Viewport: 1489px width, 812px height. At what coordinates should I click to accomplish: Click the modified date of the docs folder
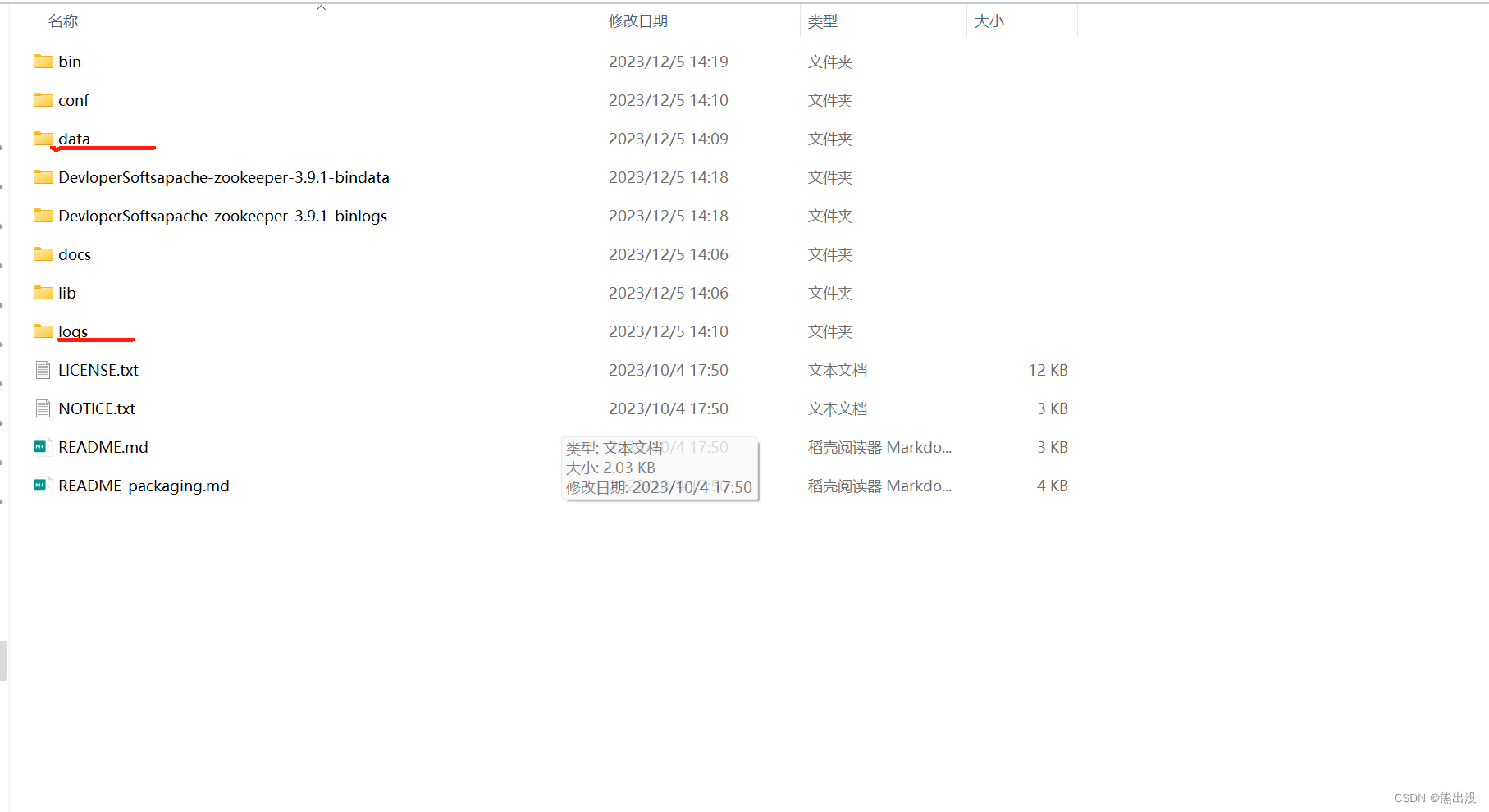point(669,254)
